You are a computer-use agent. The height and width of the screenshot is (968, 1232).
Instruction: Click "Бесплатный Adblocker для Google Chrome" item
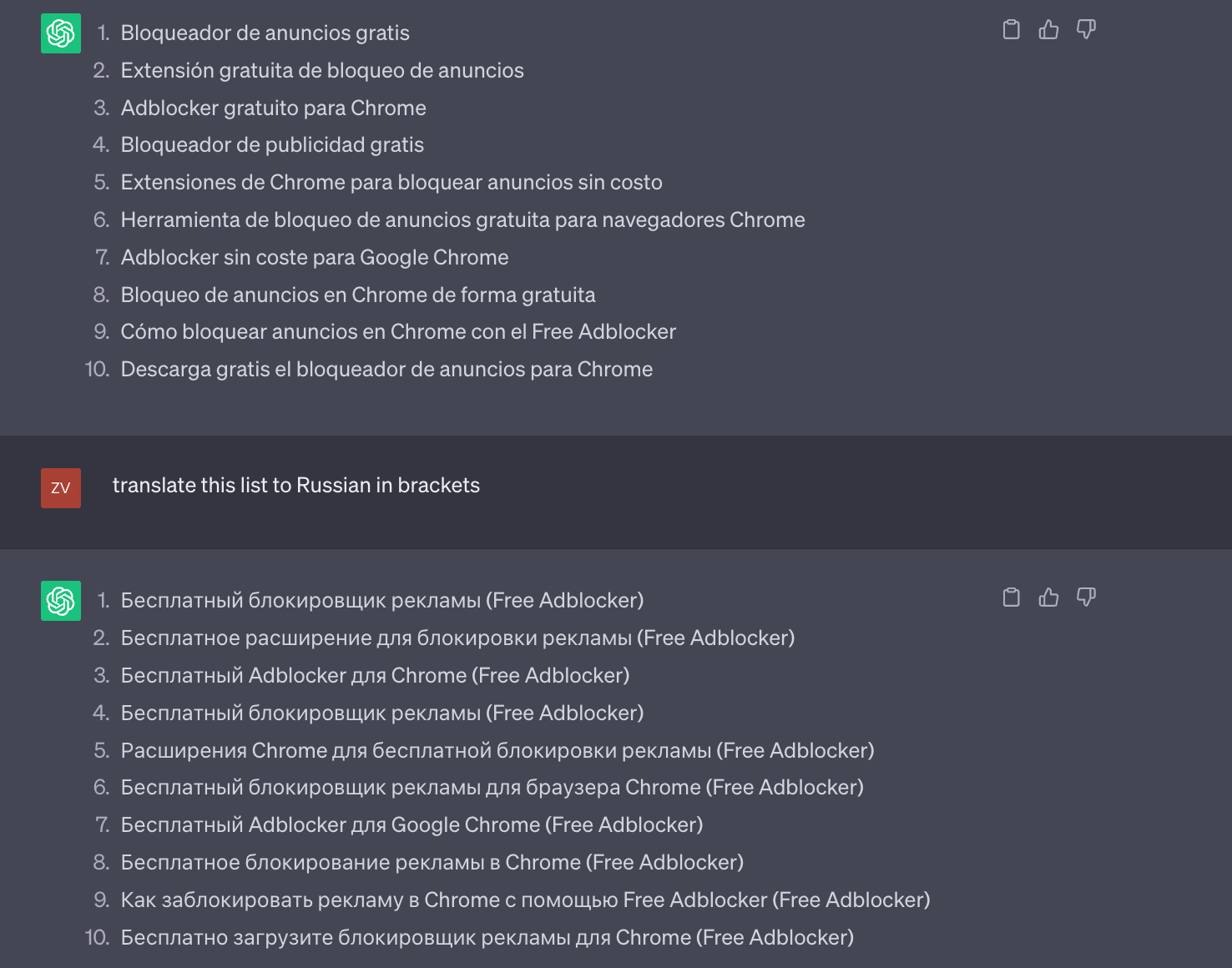pyautogui.click(x=412, y=825)
